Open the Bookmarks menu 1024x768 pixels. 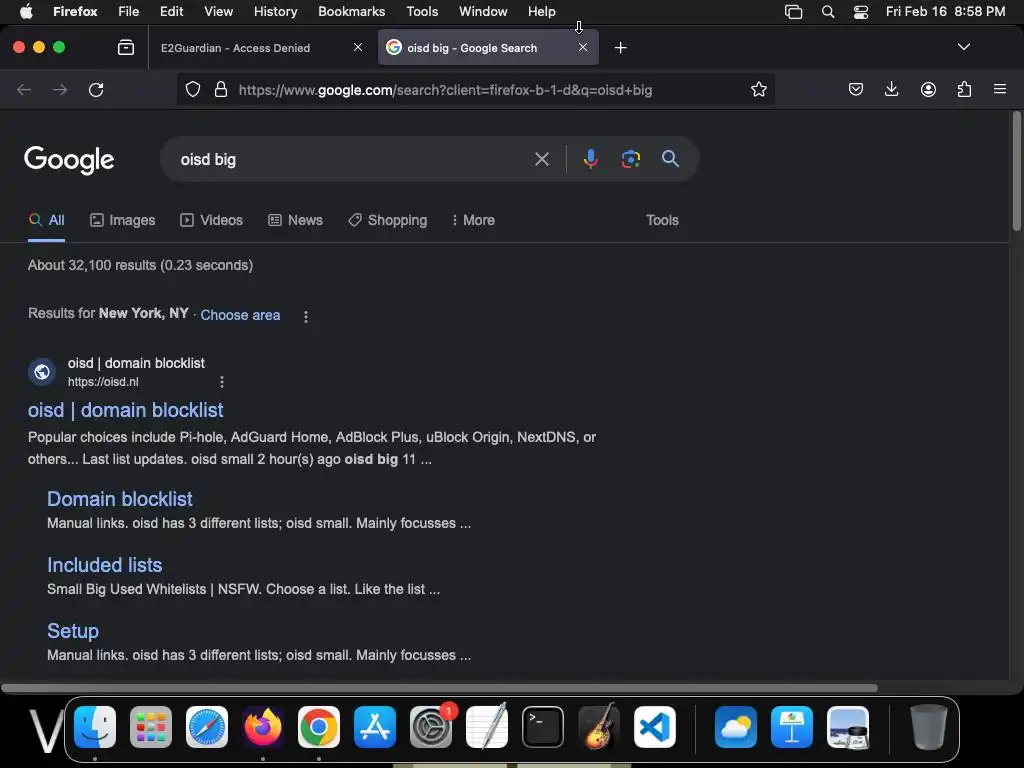pos(351,12)
